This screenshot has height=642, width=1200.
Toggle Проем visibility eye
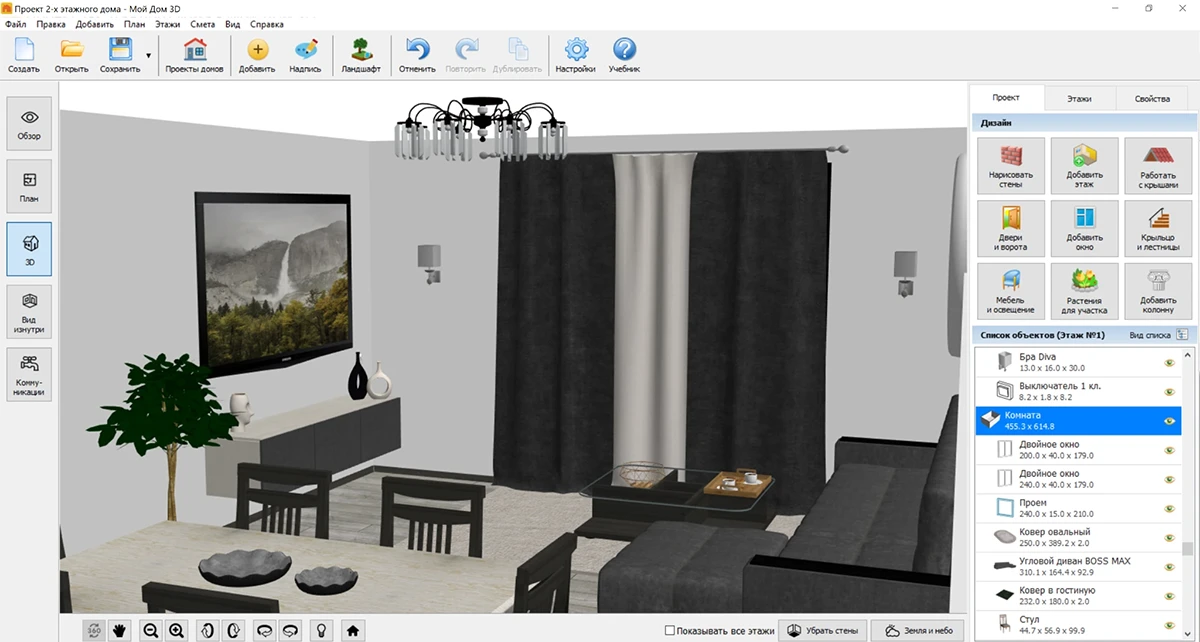[x=1169, y=508]
